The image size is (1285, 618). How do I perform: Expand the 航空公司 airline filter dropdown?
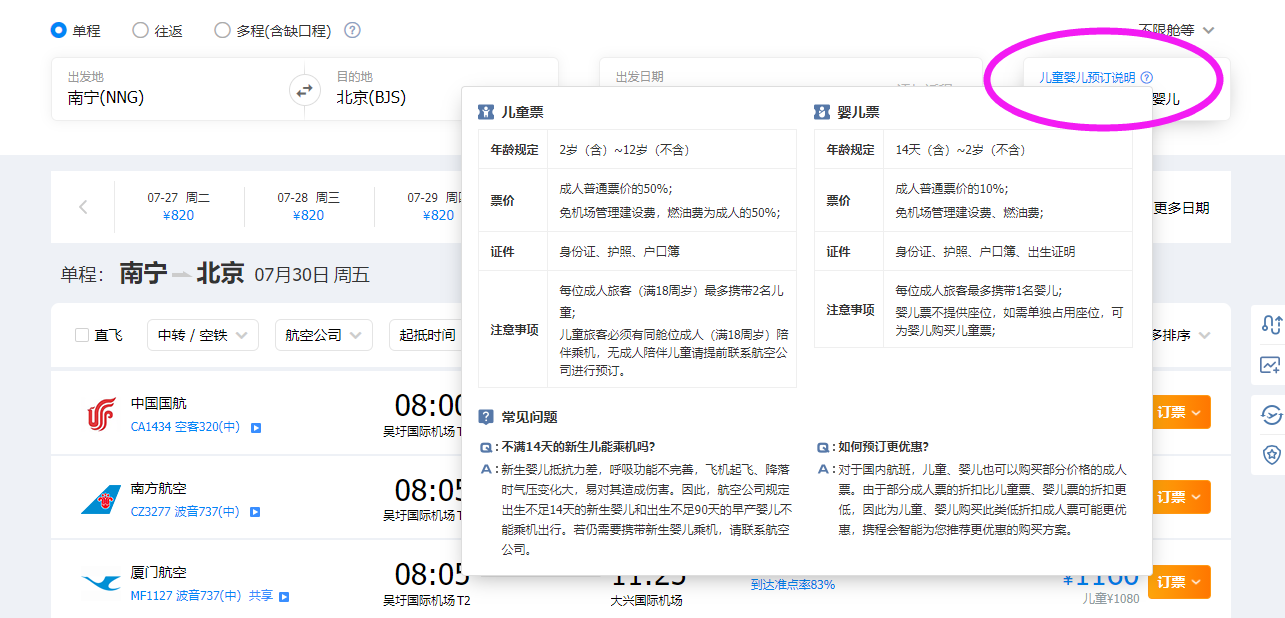tap(324, 335)
